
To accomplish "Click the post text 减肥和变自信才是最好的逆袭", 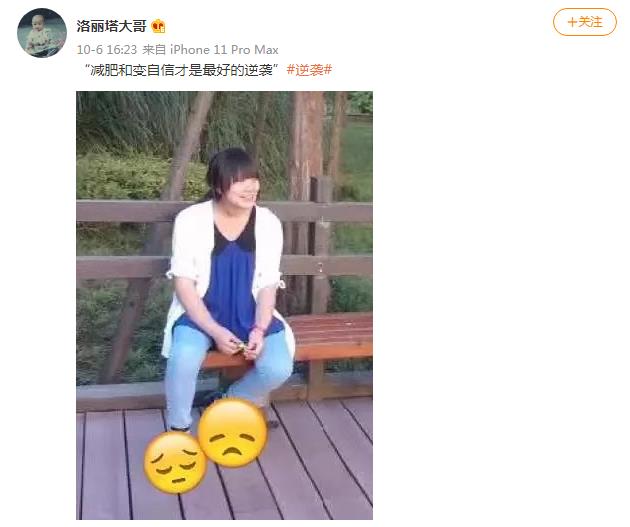I will [181, 70].
